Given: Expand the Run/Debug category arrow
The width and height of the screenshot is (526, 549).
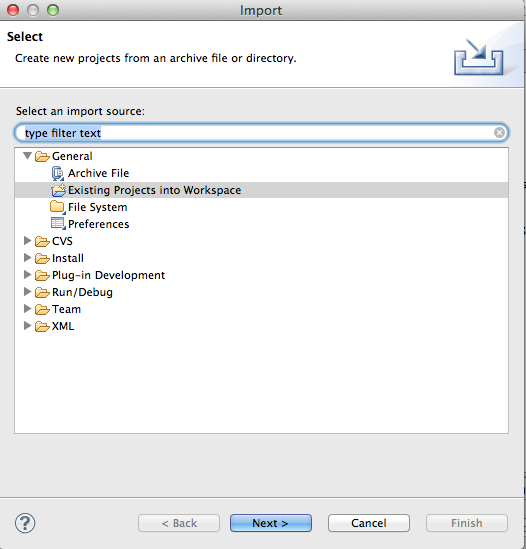Looking at the screenshot, I should [x=27, y=292].
